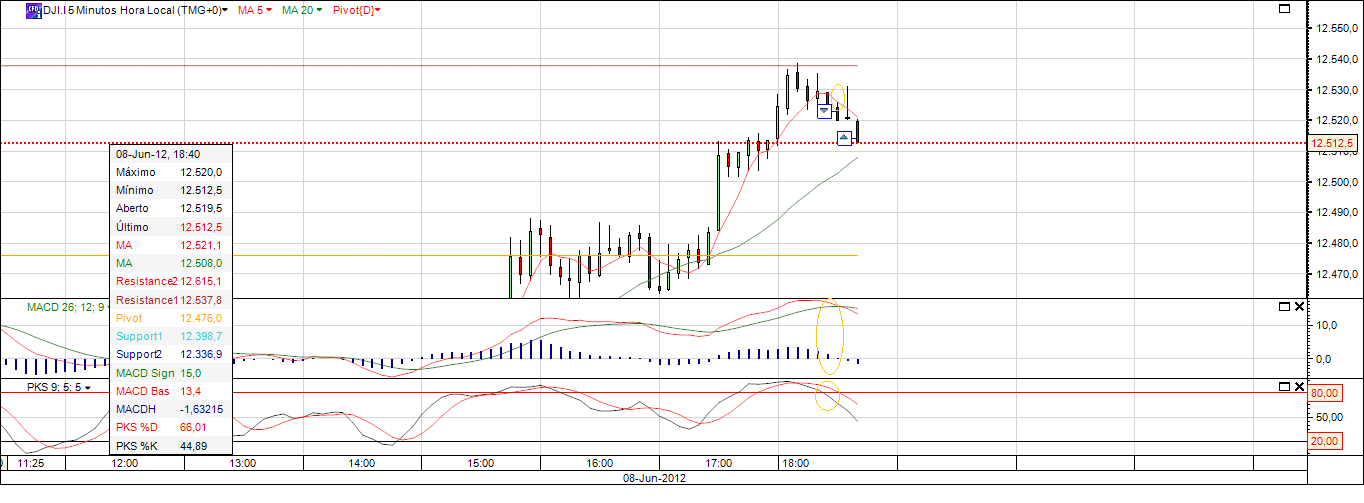Click the 17:00 time axis label
The width and height of the screenshot is (1364, 503).
click(x=719, y=464)
